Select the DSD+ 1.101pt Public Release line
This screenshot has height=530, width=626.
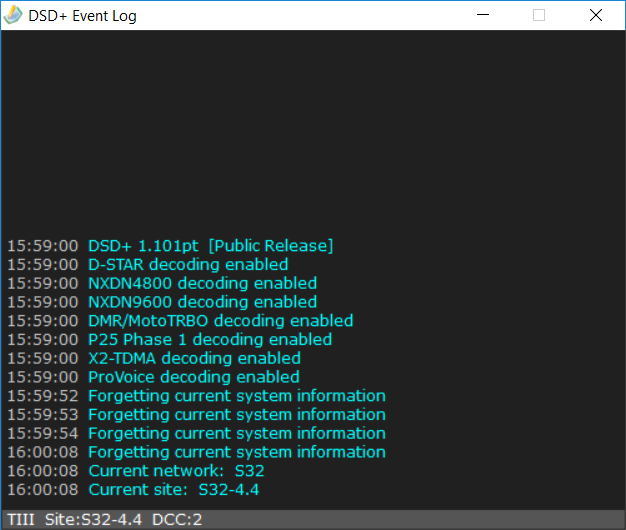pyautogui.click(x=170, y=246)
